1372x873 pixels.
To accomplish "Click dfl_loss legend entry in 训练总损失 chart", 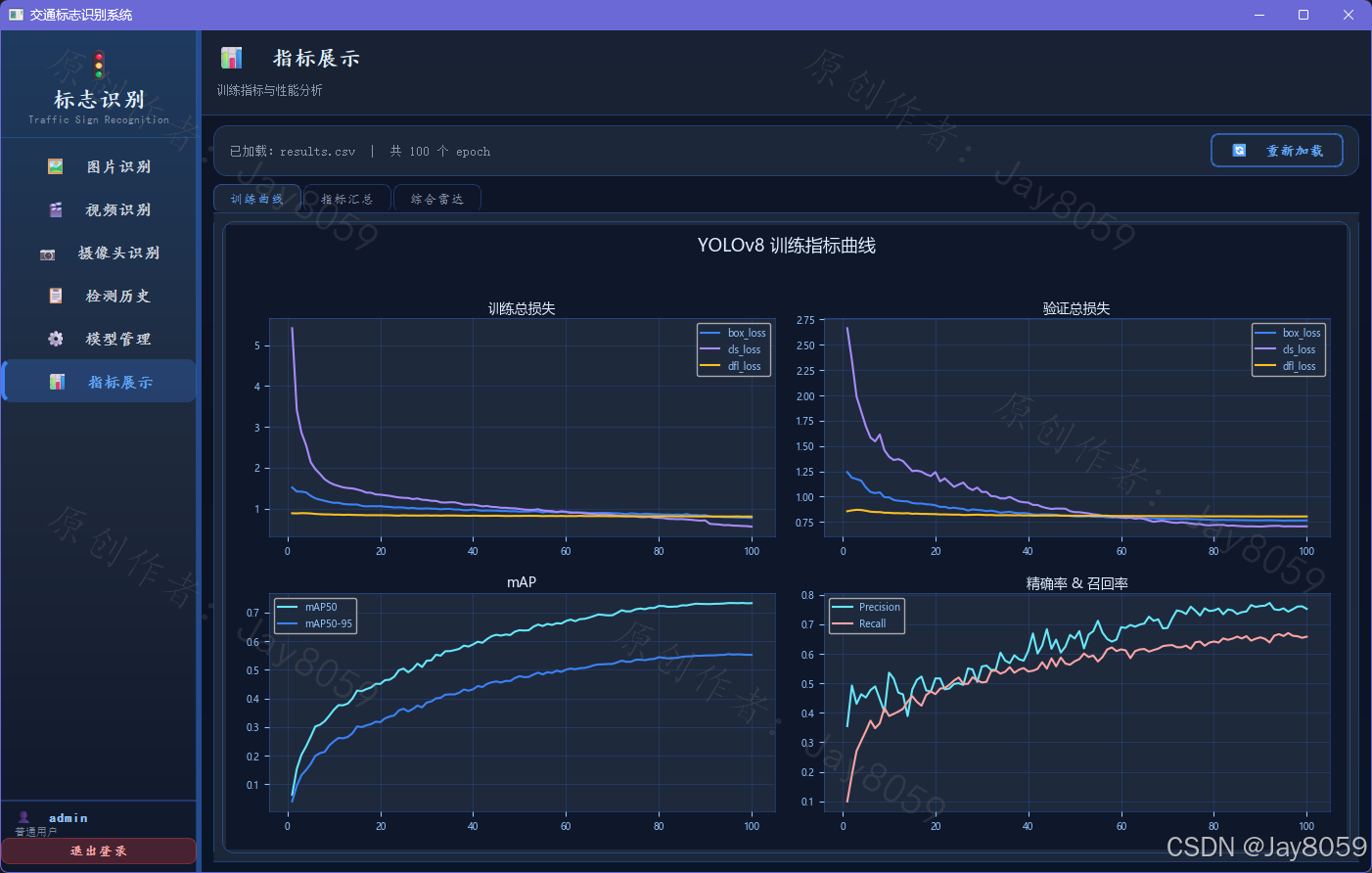I will click(732, 366).
